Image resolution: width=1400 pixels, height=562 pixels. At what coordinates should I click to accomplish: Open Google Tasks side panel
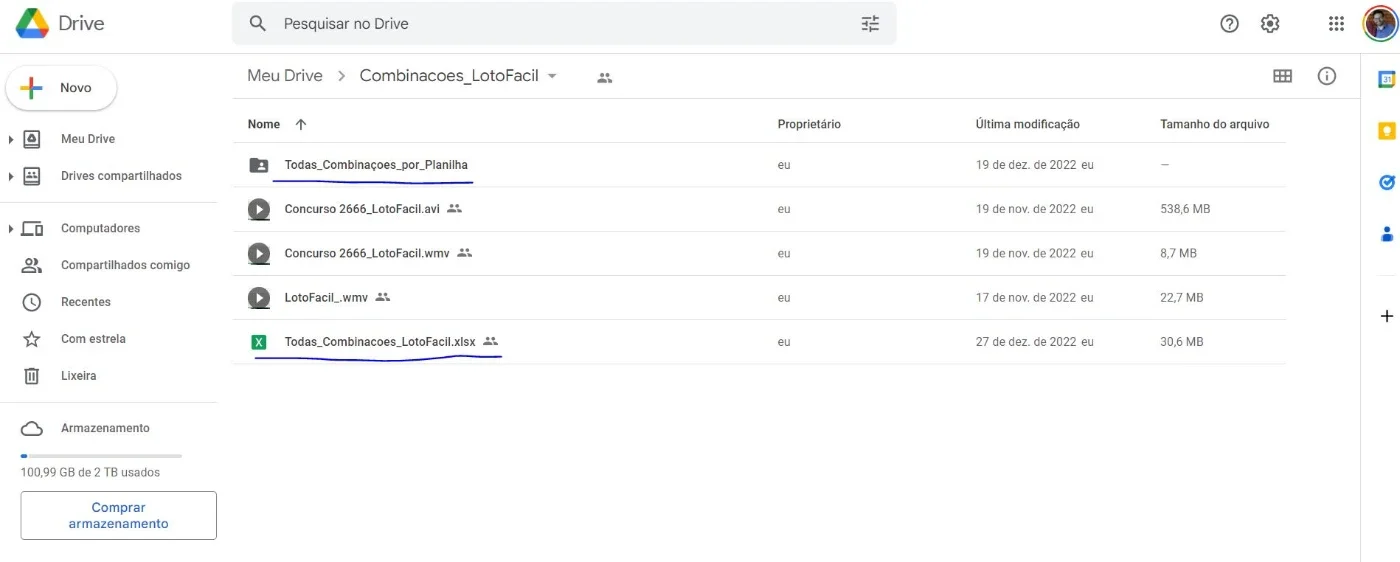click(x=1387, y=182)
